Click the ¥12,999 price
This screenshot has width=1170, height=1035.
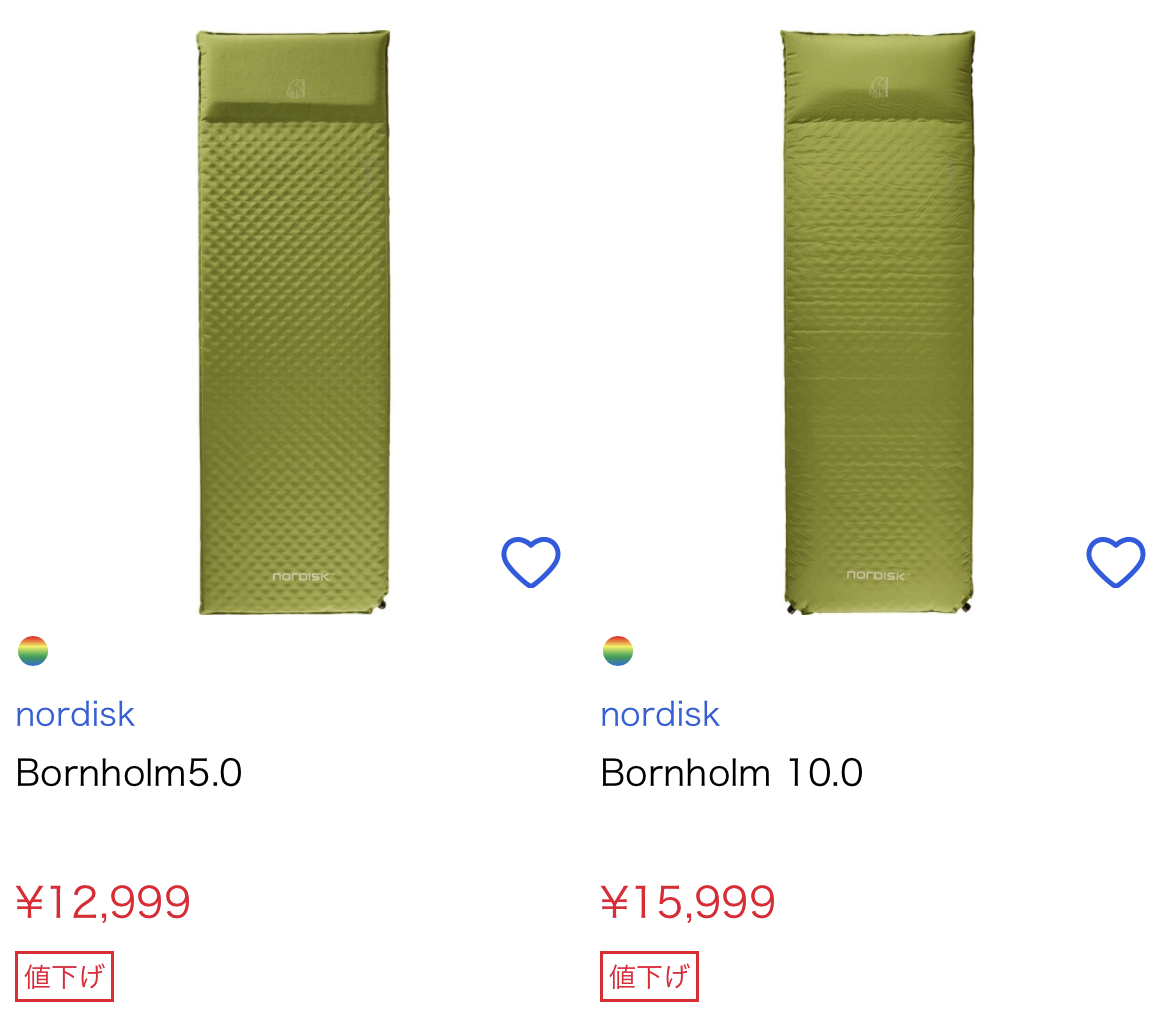103,903
